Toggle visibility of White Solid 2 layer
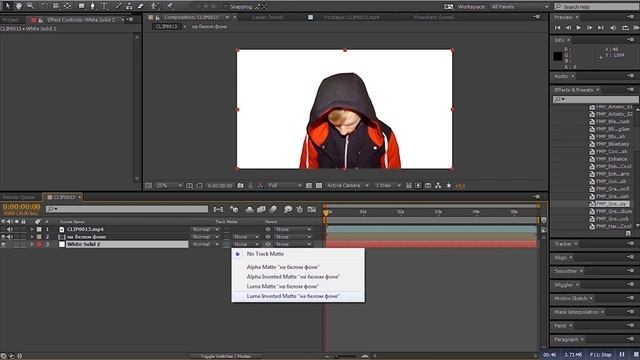This screenshot has height=360, width=640. coord(3,244)
